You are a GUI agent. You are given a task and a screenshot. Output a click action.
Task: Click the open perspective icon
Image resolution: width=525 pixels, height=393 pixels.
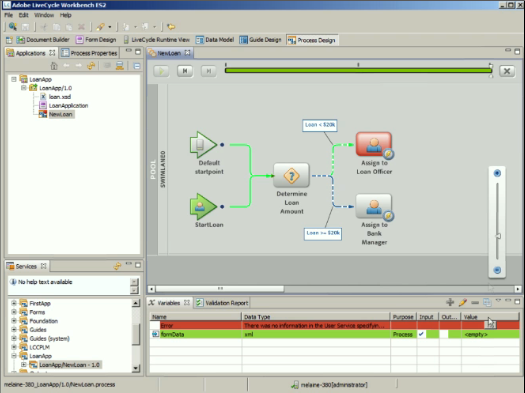(x=9, y=40)
